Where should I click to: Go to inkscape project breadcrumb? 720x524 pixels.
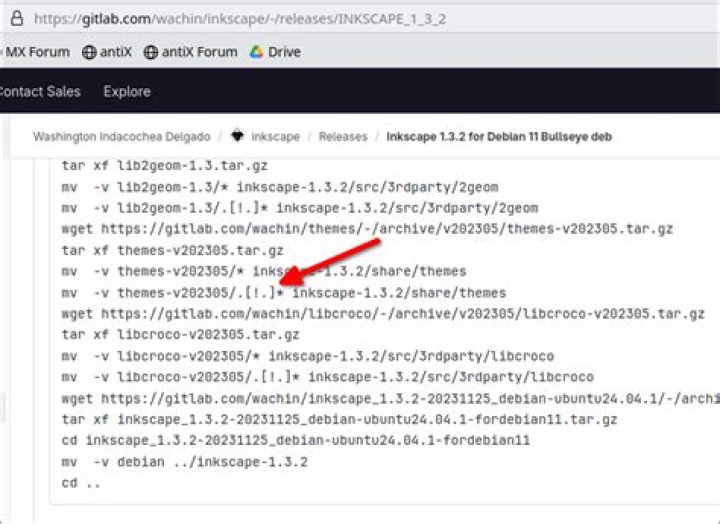tap(275, 137)
